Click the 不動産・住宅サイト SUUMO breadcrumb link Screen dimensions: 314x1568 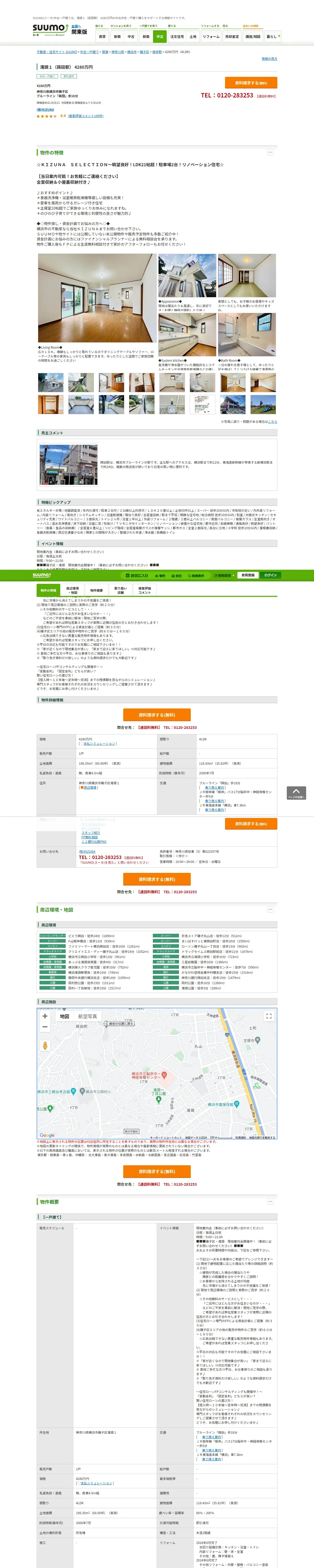point(57,52)
